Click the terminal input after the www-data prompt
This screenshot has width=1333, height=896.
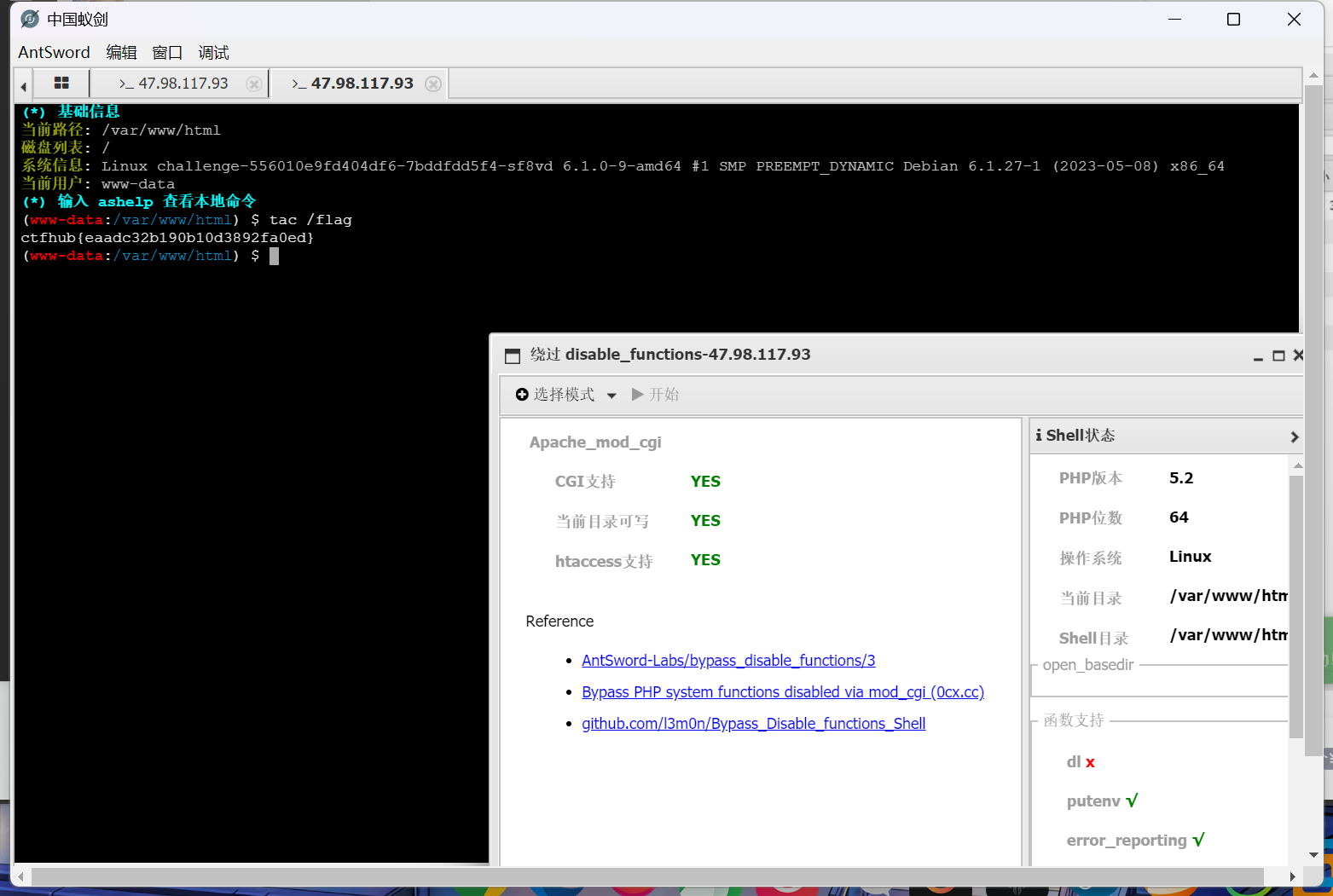[x=274, y=256]
